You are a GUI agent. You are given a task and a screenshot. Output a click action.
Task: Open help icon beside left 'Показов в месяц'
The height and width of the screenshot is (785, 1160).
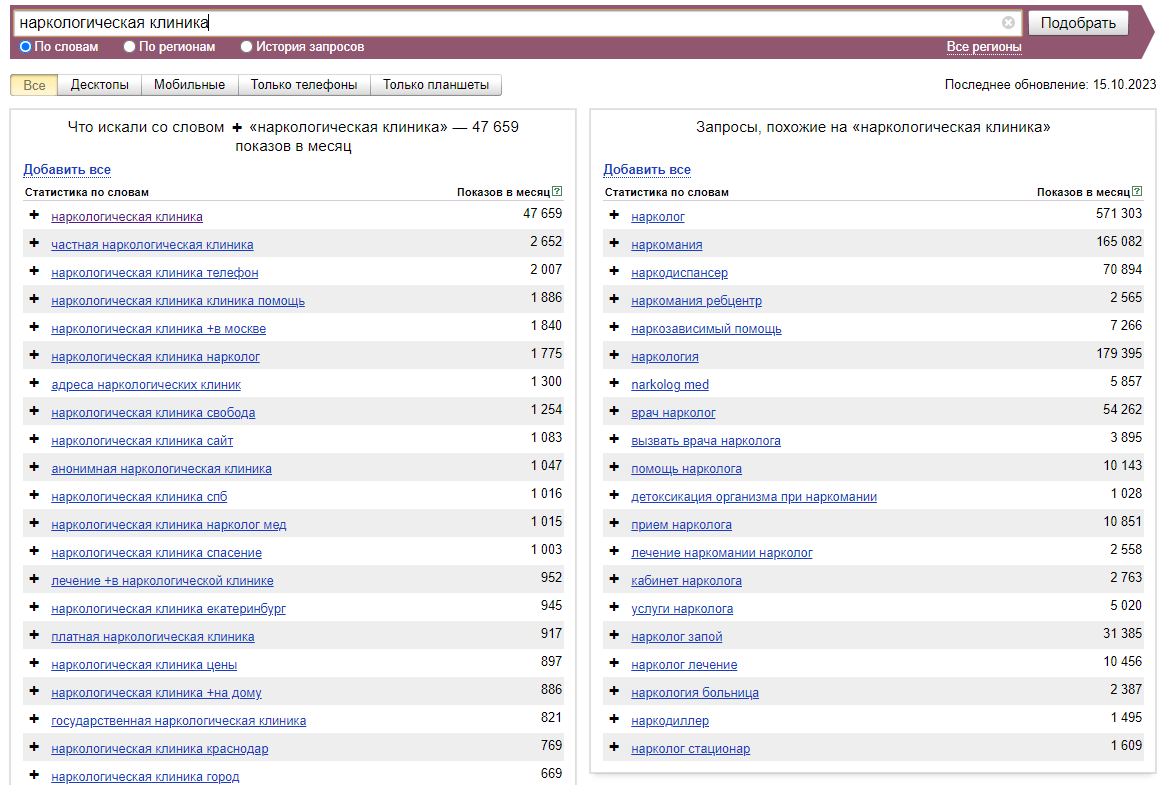click(557, 192)
